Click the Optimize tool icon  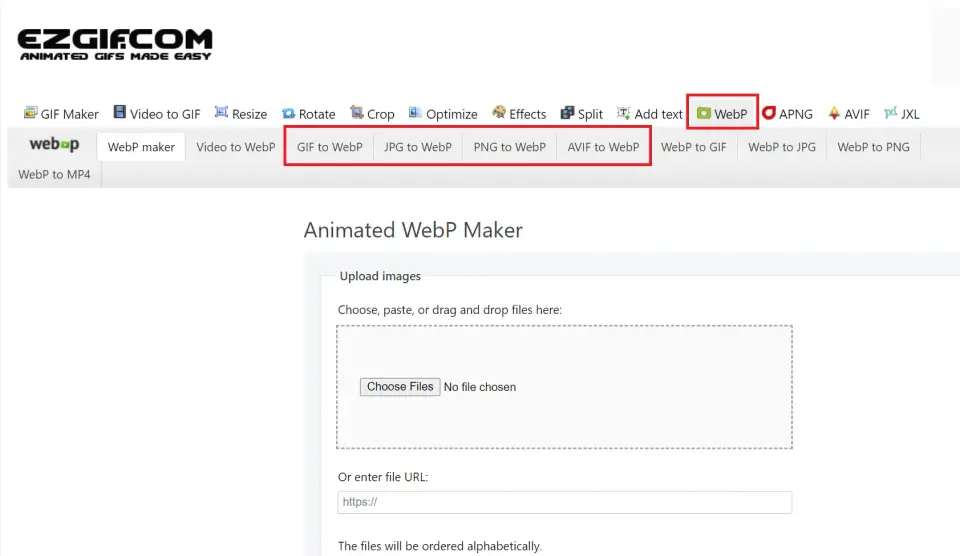coord(416,112)
